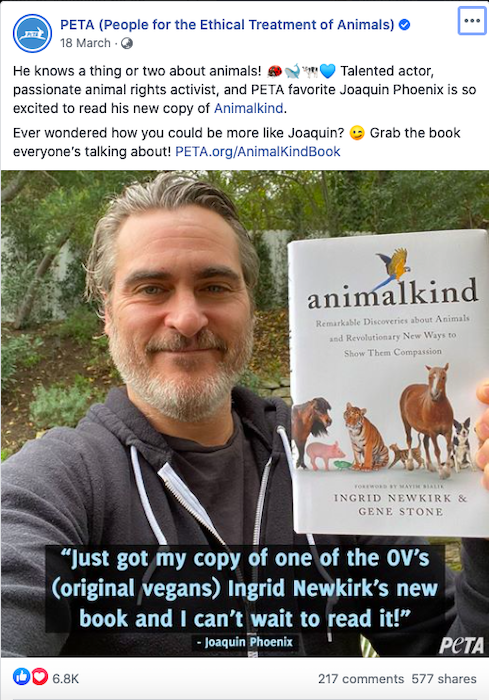Click the blue heart emoji in post
Screen dimensions: 489x700
(327, 71)
